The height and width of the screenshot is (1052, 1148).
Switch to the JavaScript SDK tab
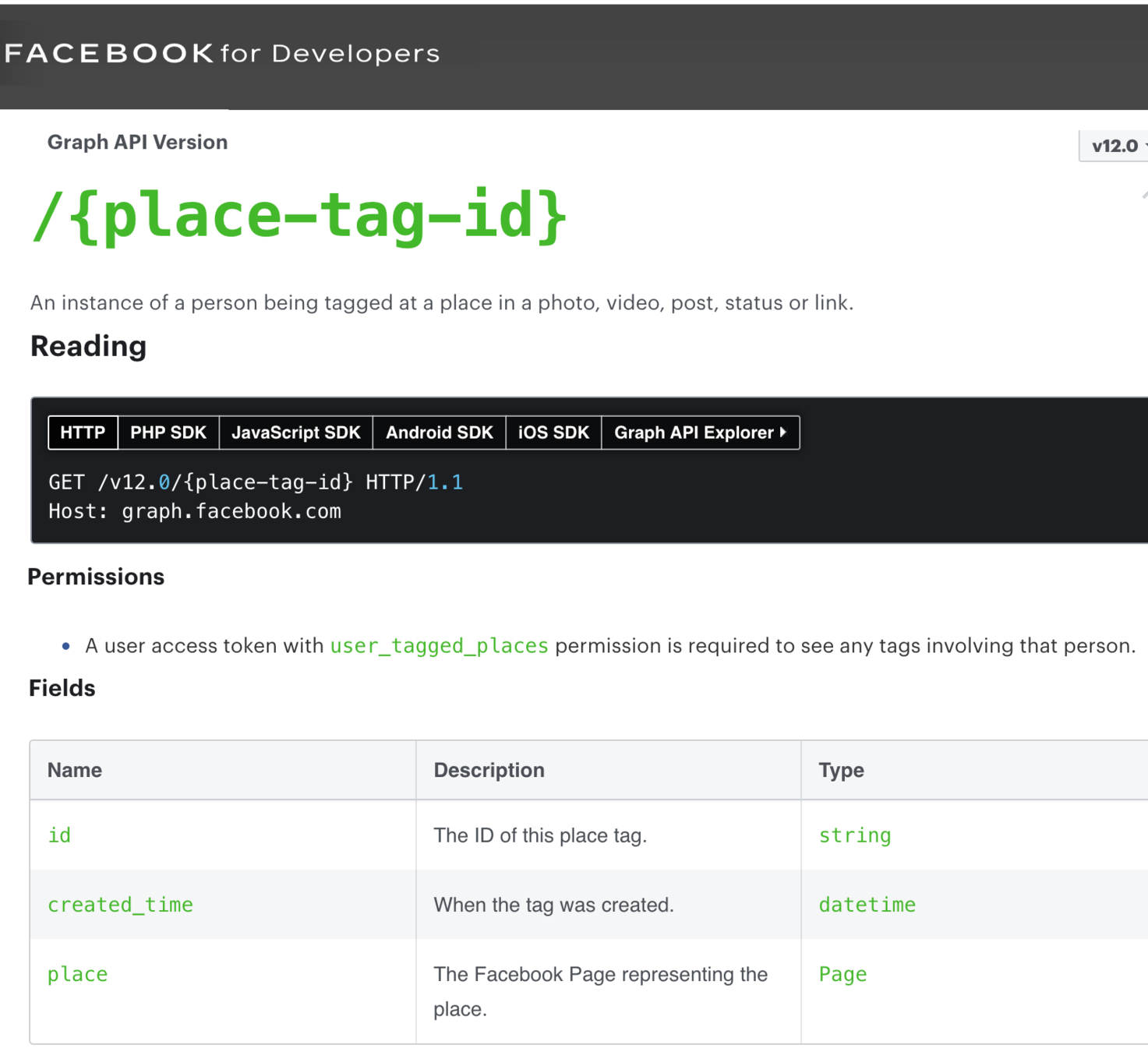click(x=296, y=432)
